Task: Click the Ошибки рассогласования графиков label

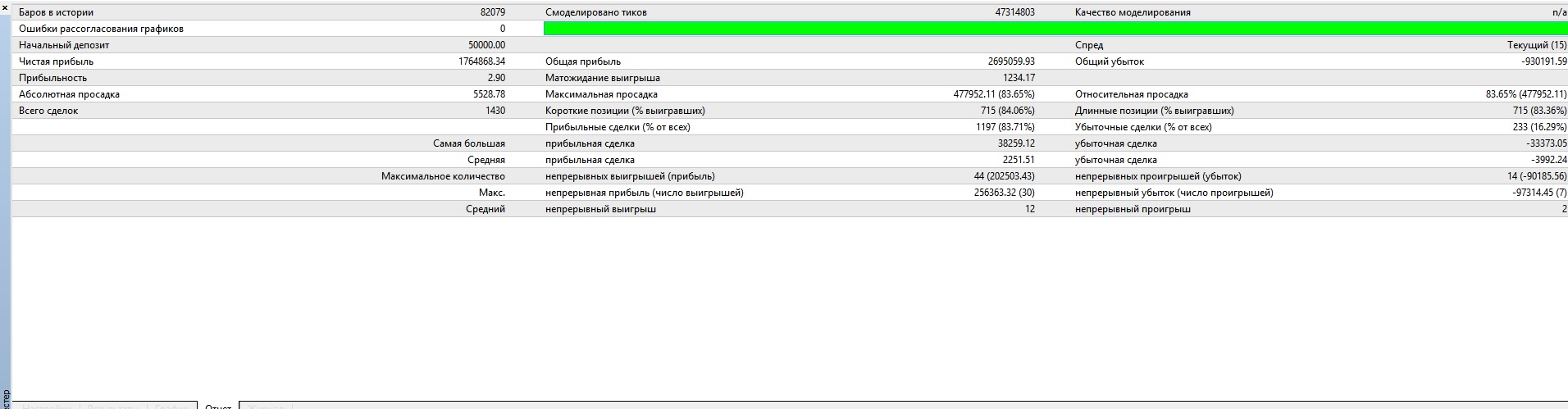Action: pyautogui.click(x=101, y=29)
